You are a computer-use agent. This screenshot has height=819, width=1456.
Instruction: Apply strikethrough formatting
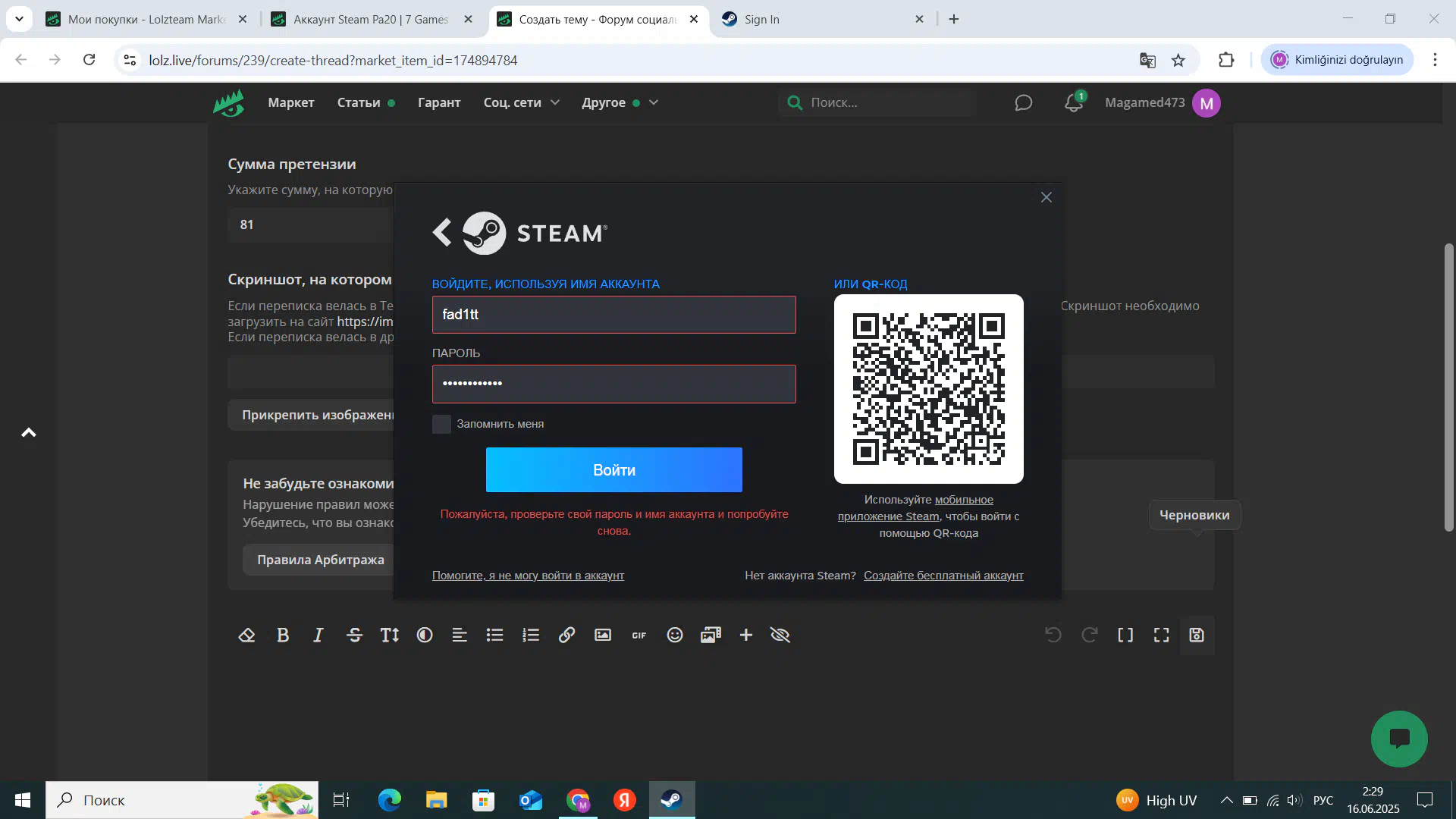pyautogui.click(x=354, y=635)
